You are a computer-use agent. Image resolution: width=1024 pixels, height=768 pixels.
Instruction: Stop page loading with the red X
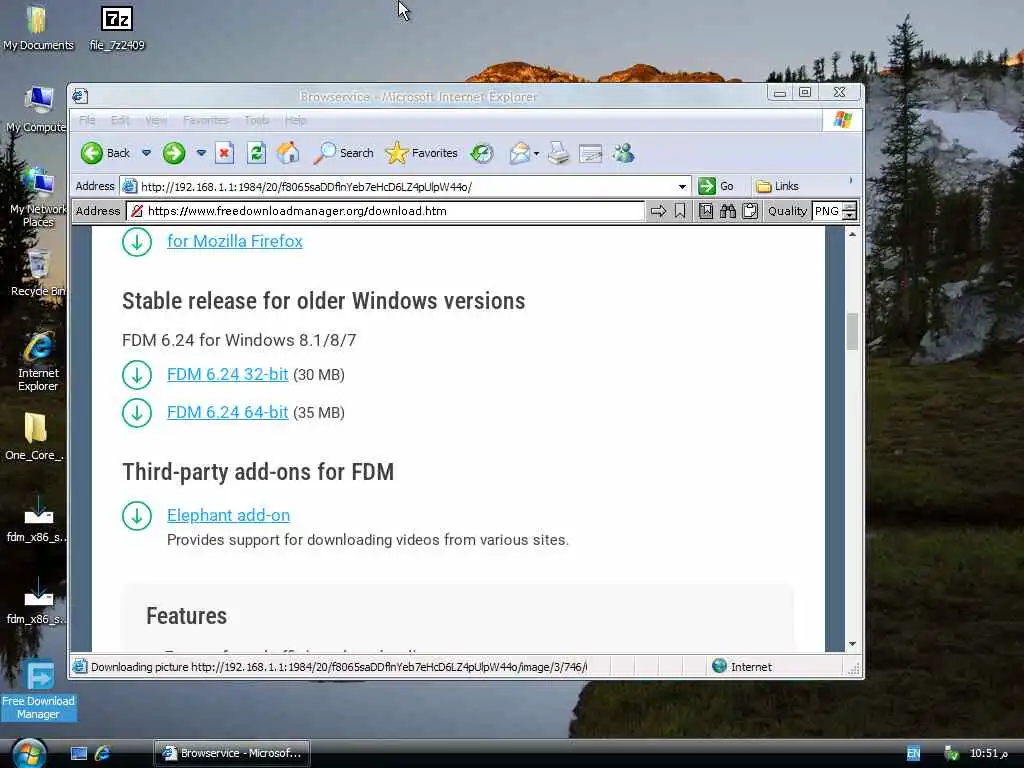coord(224,153)
